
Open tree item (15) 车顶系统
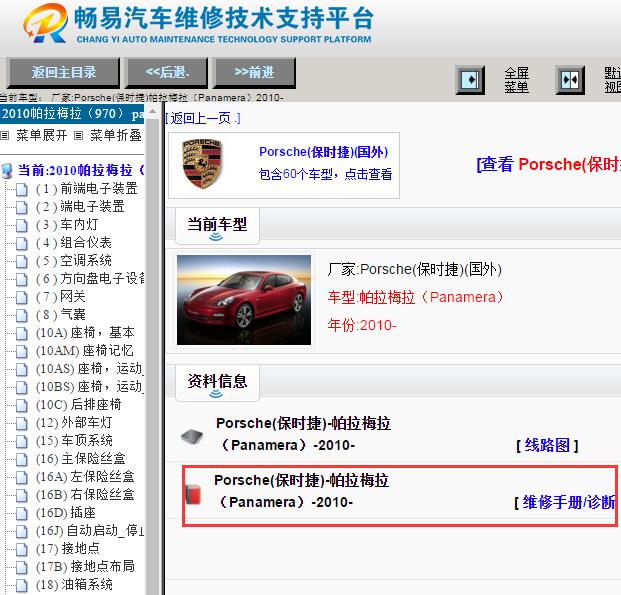74,441
